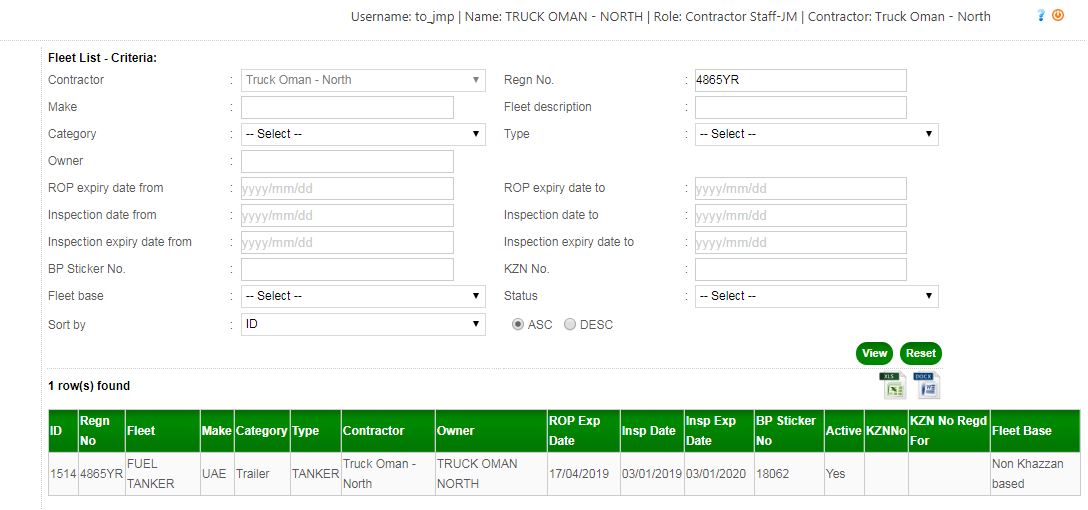
Task: Export results to DOCX file
Action: 927,385
